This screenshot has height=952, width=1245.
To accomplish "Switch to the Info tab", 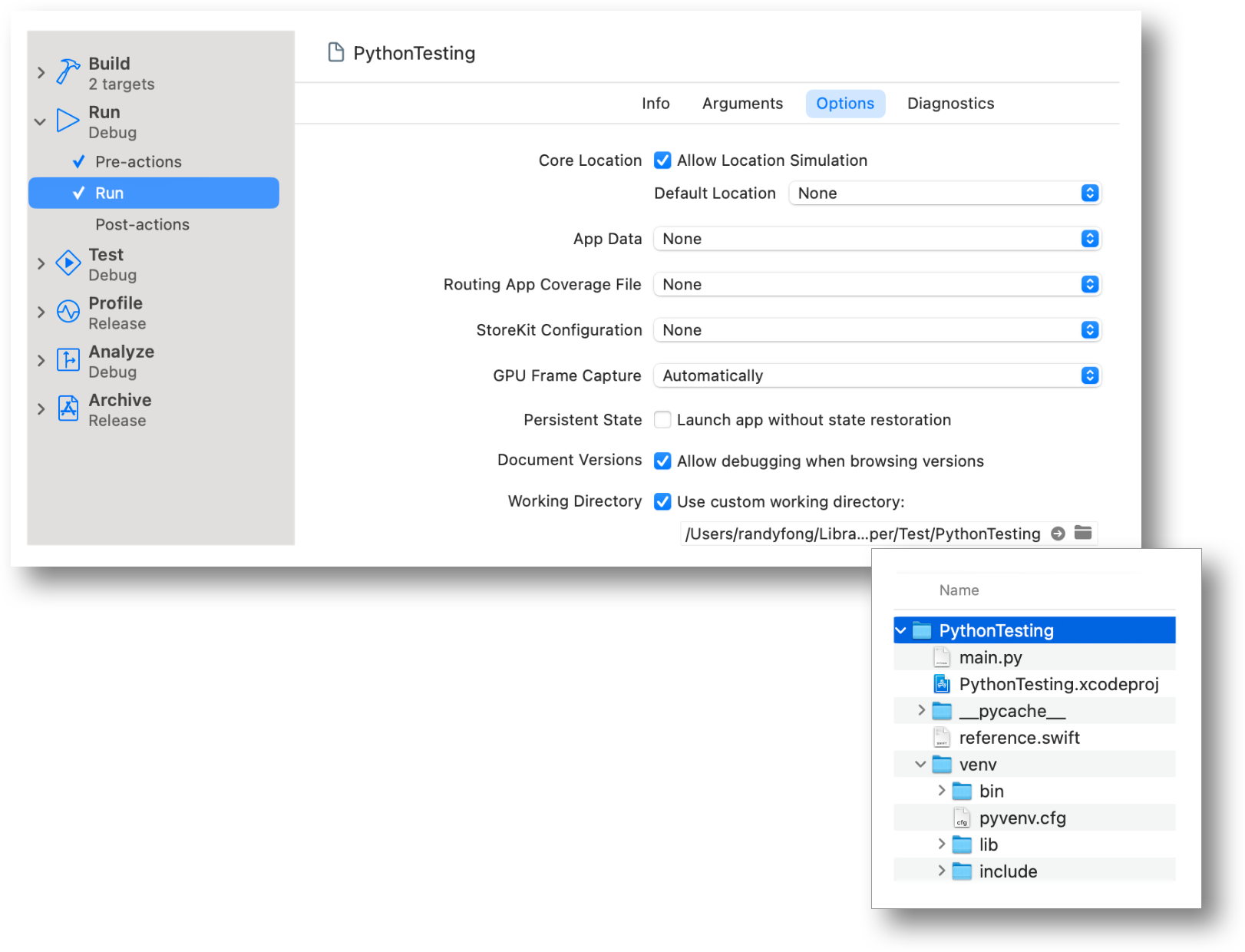I will point(656,104).
